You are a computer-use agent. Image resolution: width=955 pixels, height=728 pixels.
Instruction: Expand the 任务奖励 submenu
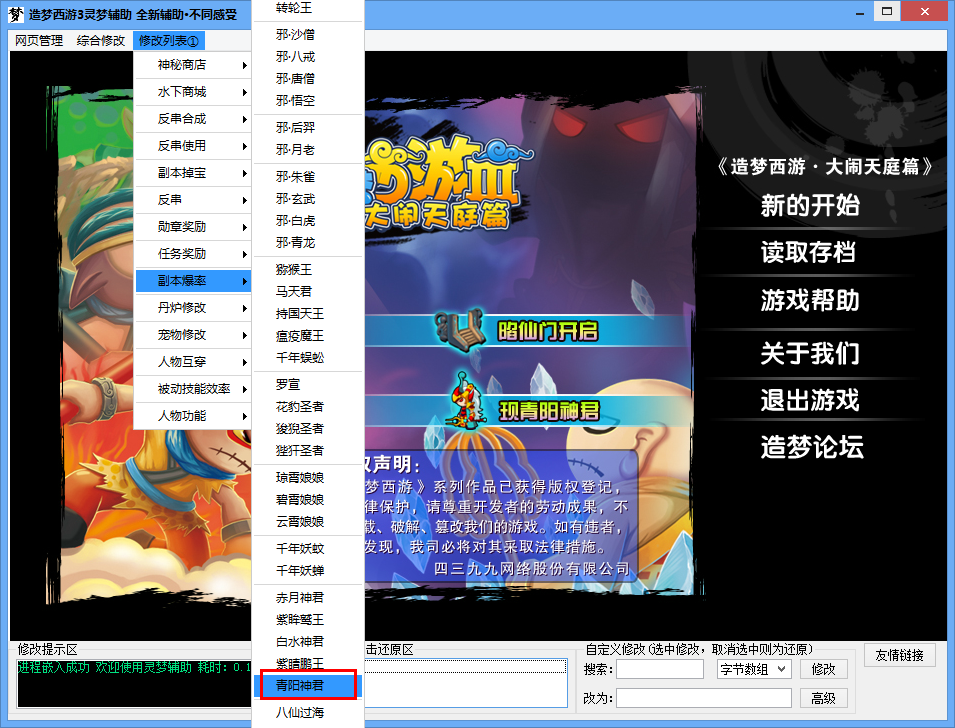[x=193, y=253]
